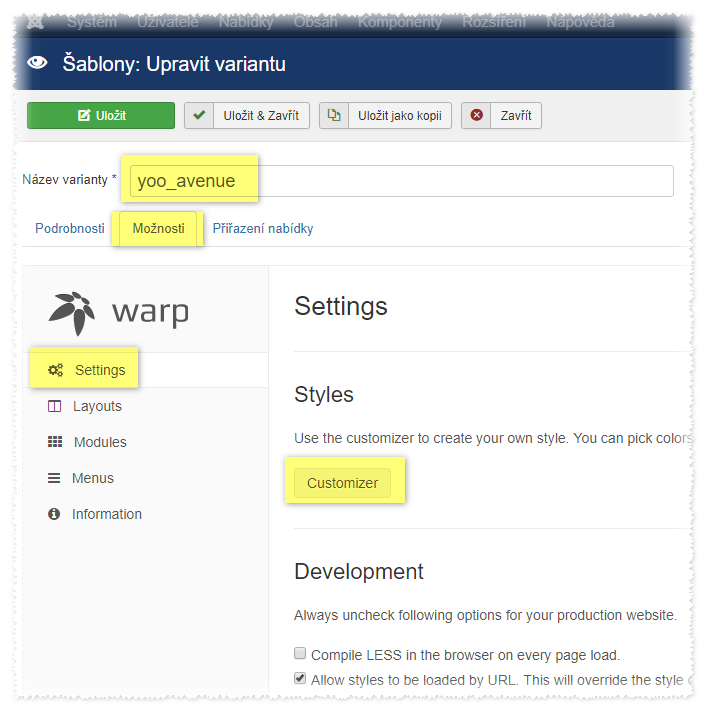Click the copy icon of Uložit jako kopii
This screenshot has height=711, width=706.
click(x=334, y=115)
